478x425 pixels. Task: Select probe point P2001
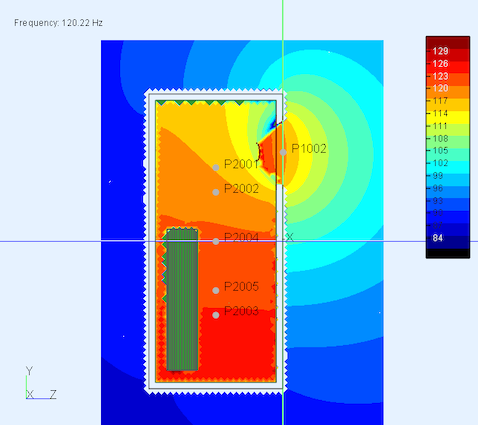coord(216,167)
